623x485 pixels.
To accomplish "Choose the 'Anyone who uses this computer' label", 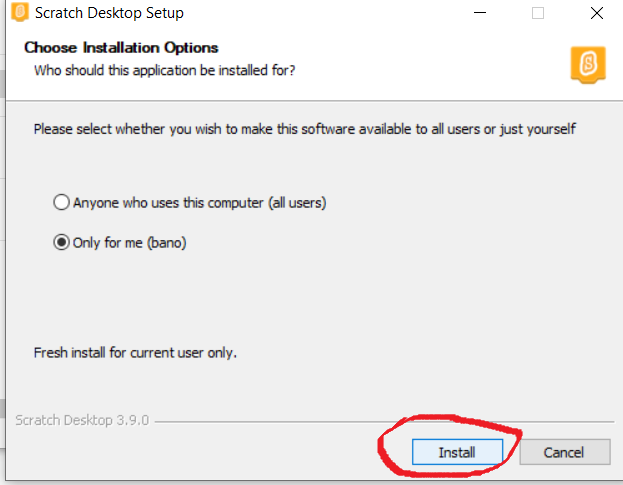I will pyautogui.click(x=199, y=203).
